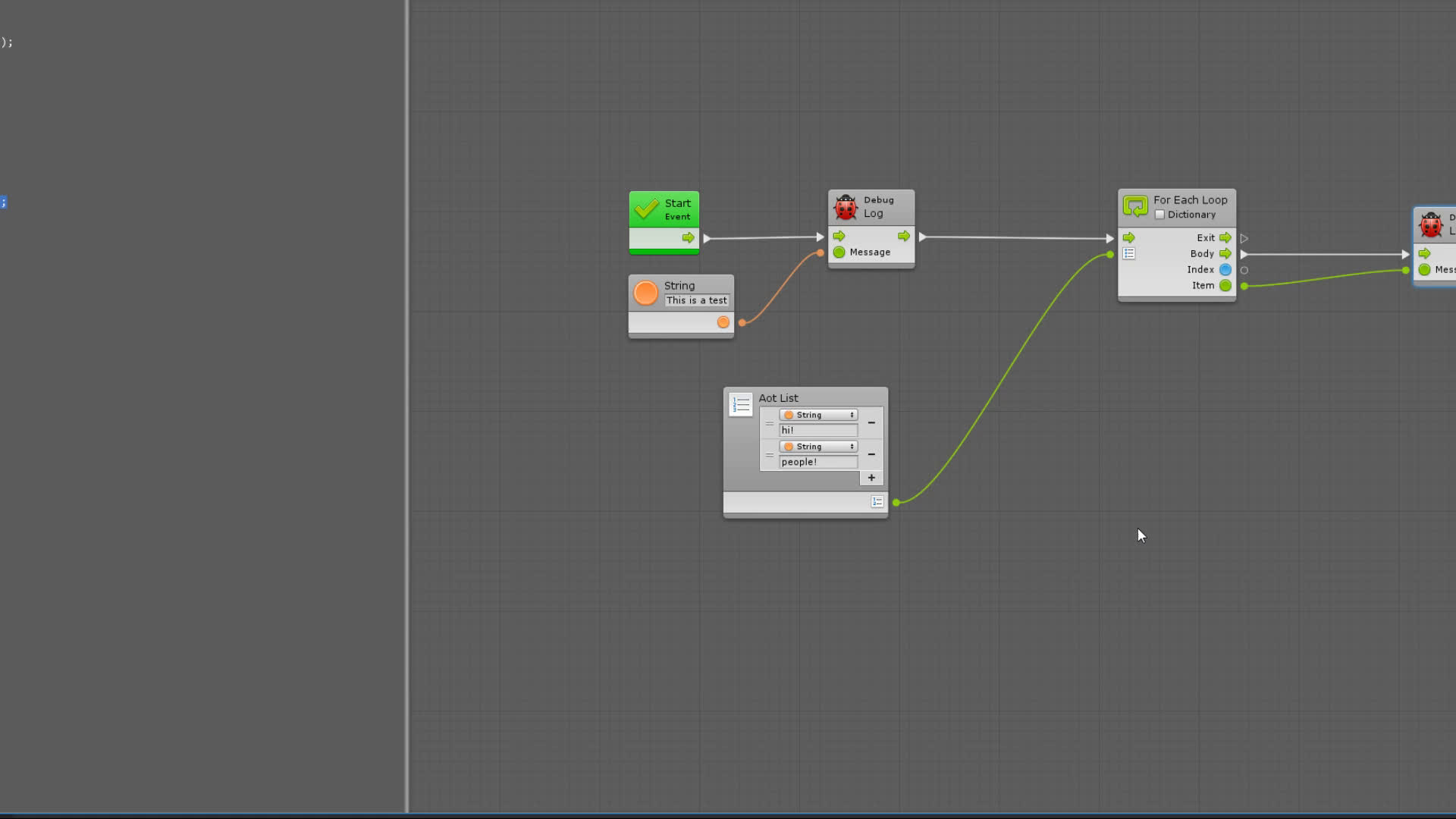1456x819 pixels.
Task: Click the String node orange circle icon
Action: pos(645,293)
